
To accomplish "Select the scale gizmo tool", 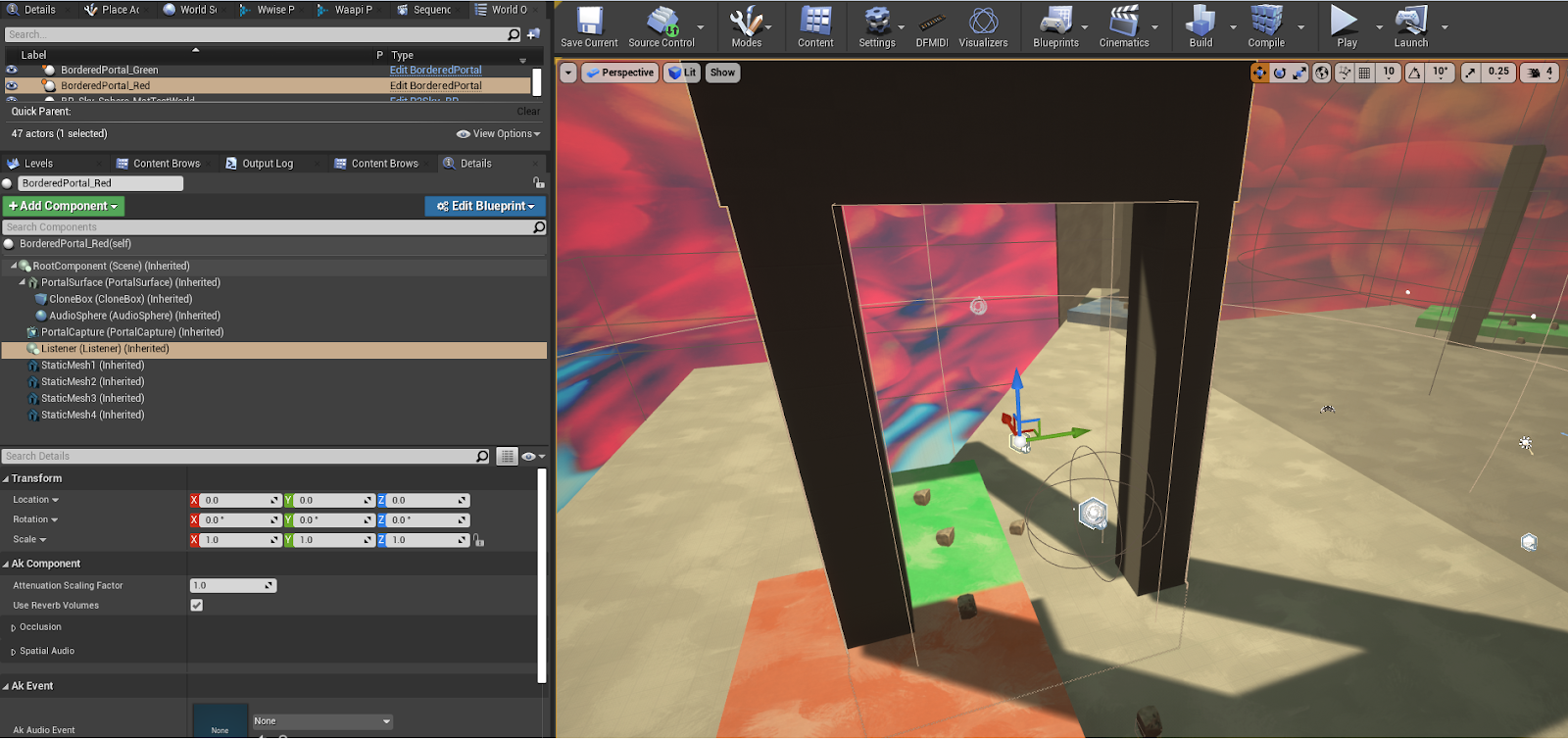I will (1299, 73).
